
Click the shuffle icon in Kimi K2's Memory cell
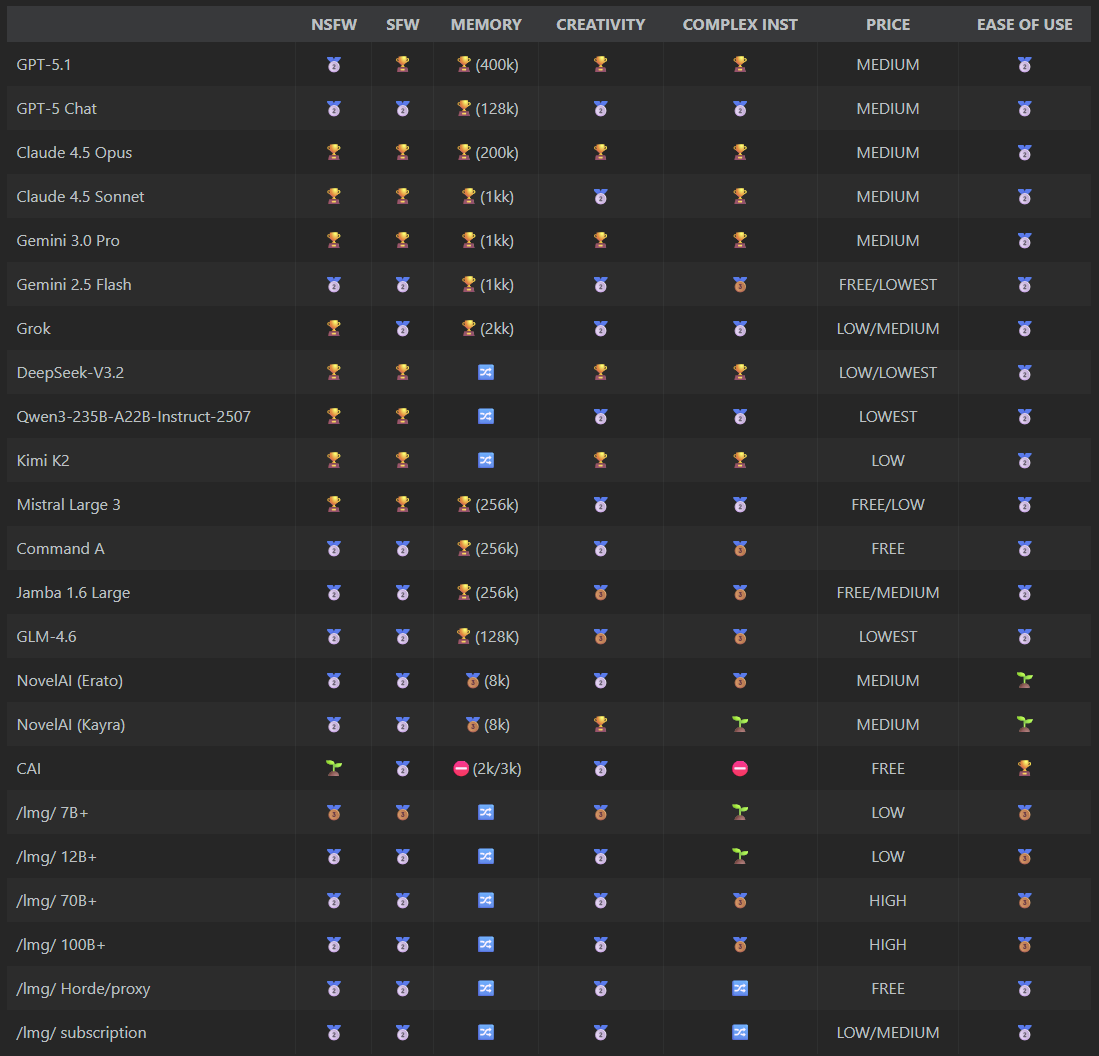486,460
